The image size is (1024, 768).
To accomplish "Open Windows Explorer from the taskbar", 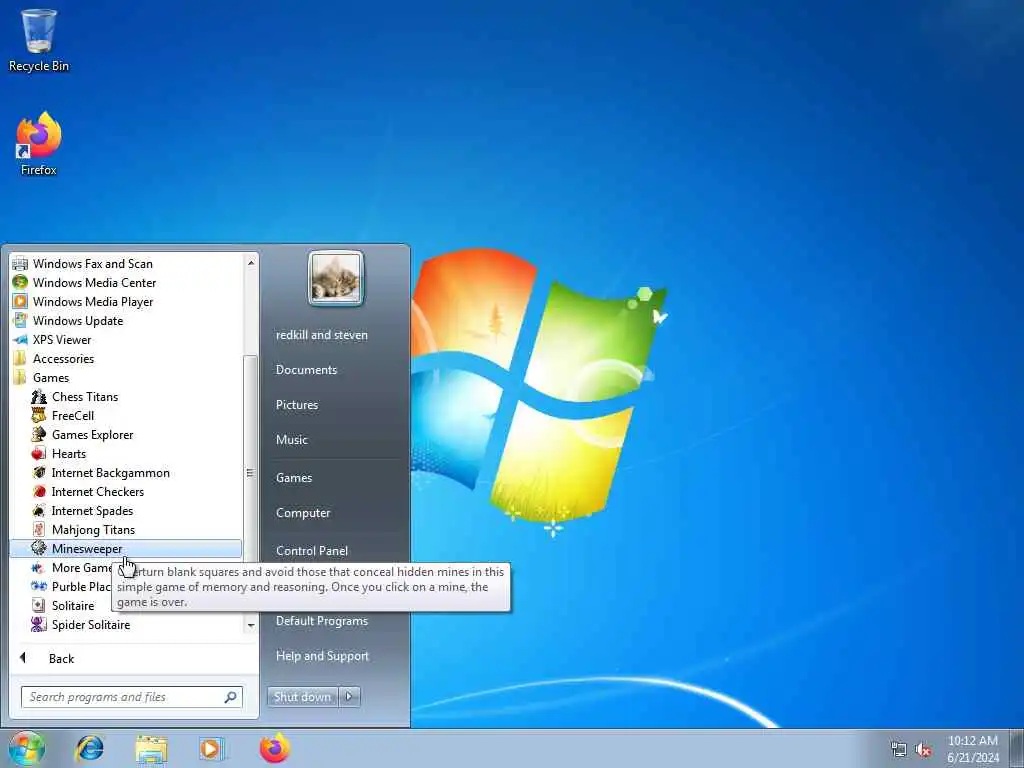I will click(x=152, y=749).
